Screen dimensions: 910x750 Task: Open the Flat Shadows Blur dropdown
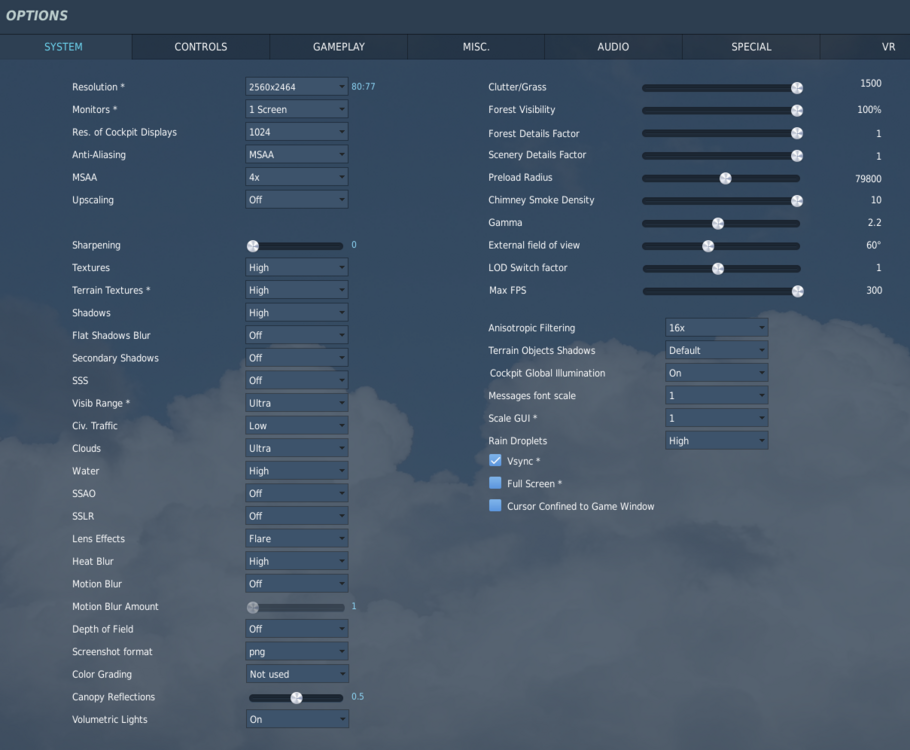pos(297,336)
